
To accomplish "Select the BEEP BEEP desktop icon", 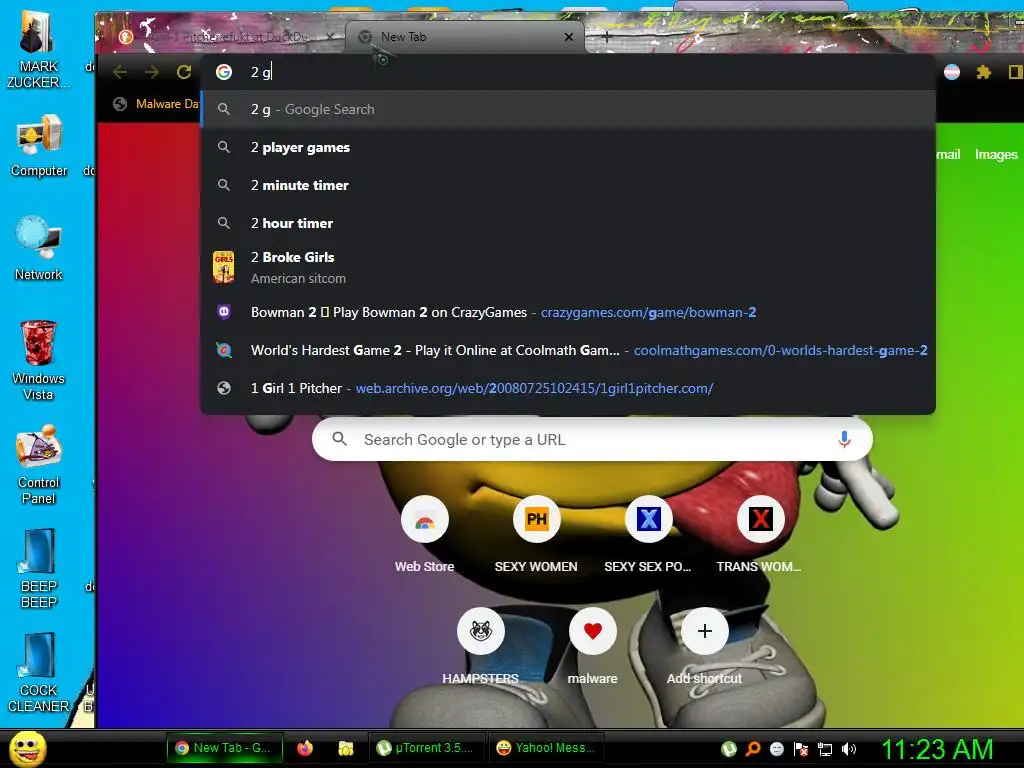I will 39,568.
